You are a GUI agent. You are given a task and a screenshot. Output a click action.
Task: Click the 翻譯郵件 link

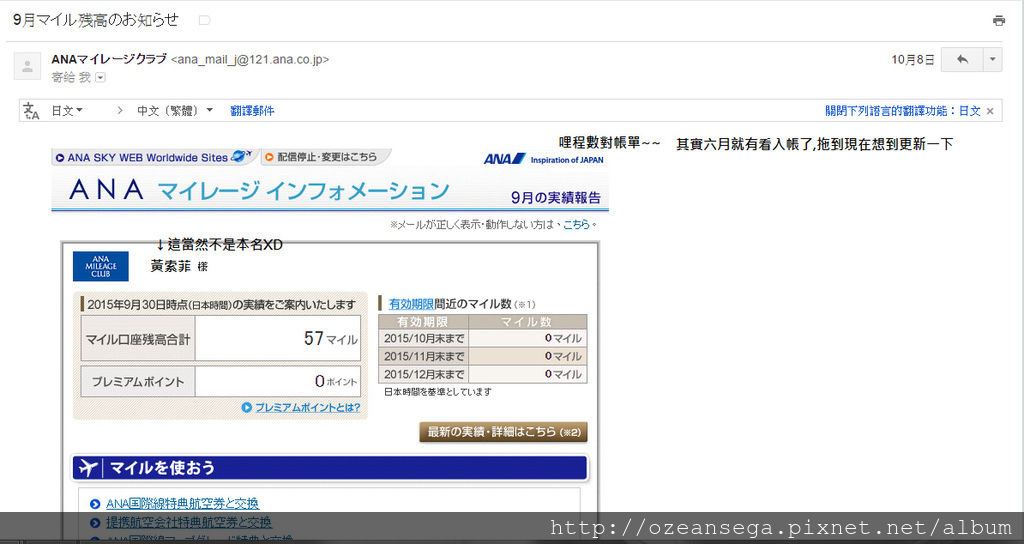pyautogui.click(x=252, y=111)
